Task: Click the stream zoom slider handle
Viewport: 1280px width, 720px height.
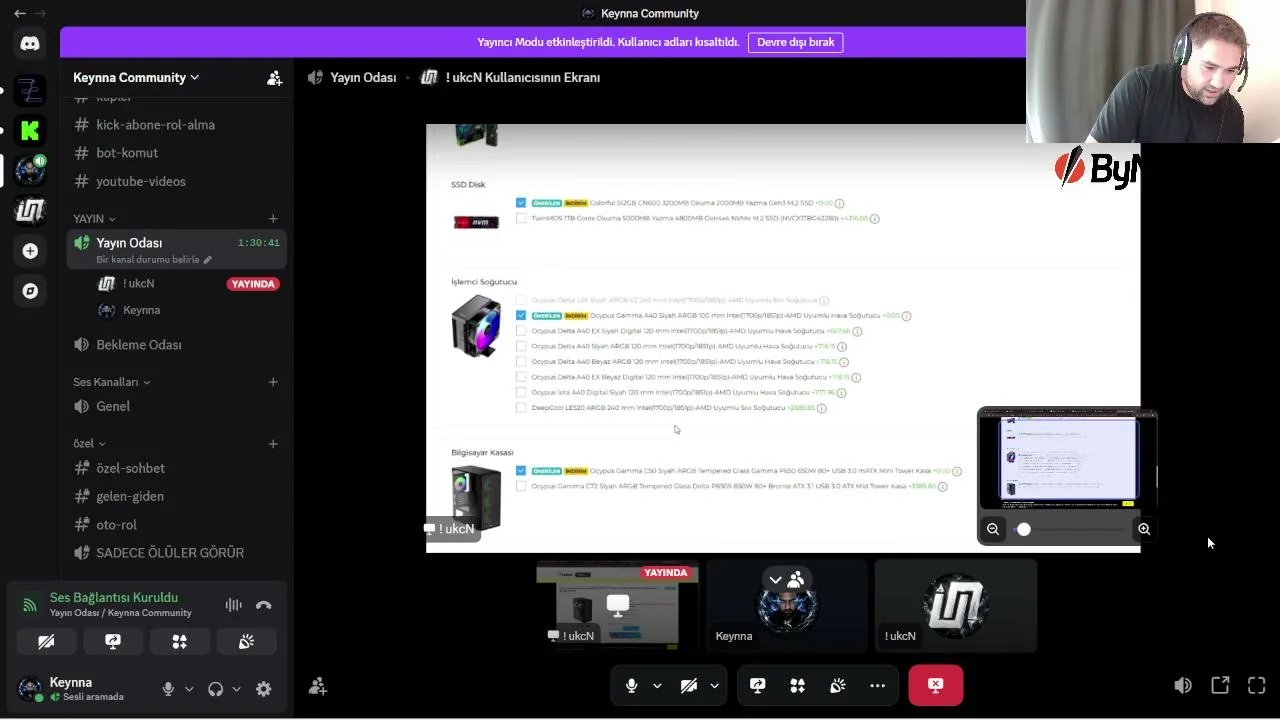Action: click(1023, 530)
